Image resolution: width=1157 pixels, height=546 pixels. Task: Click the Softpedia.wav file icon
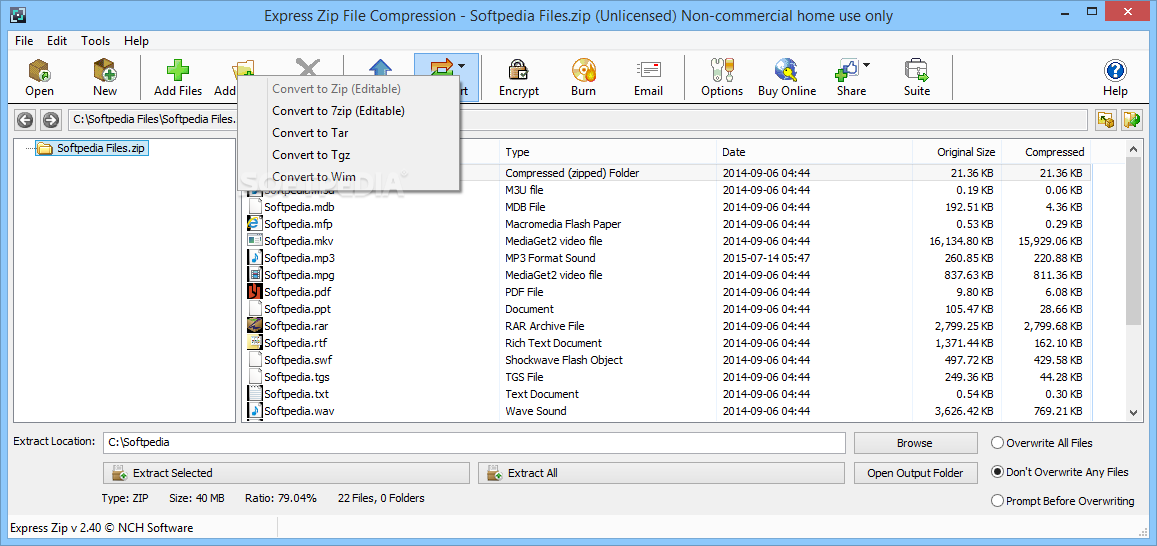pyautogui.click(x=255, y=411)
